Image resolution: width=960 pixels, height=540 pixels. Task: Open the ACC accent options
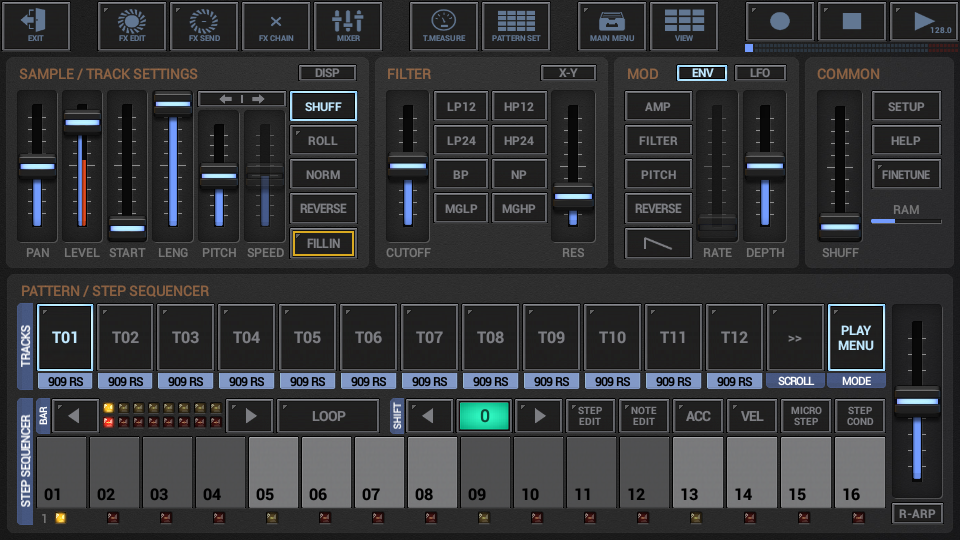(x=698, y=416)
